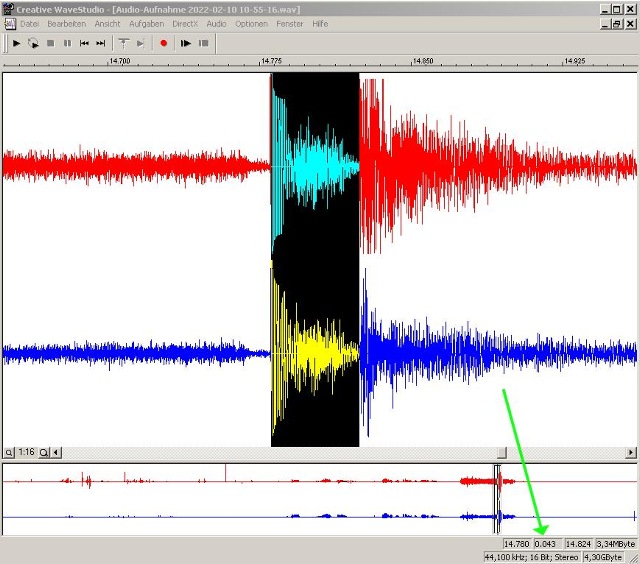The height and width of the screenshot is (564, 640).
Task: Click the selection end value 14.824
Action: (x=578, y=544)
